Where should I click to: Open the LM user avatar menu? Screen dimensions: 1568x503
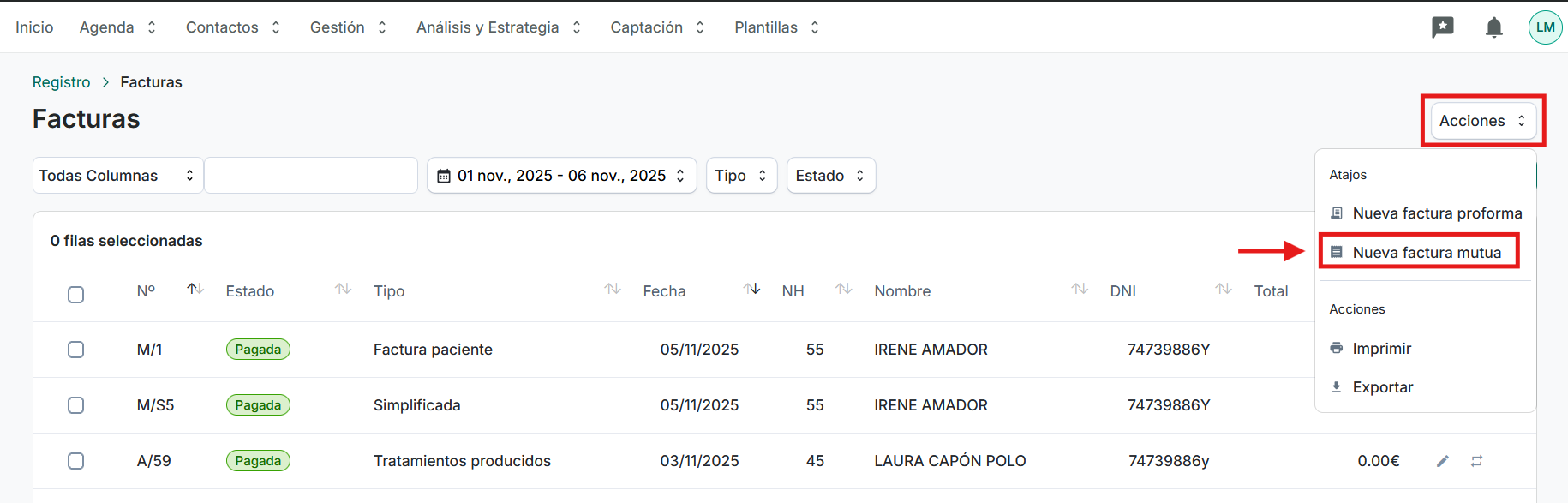pyautogui.click(x=1545, y=27)
